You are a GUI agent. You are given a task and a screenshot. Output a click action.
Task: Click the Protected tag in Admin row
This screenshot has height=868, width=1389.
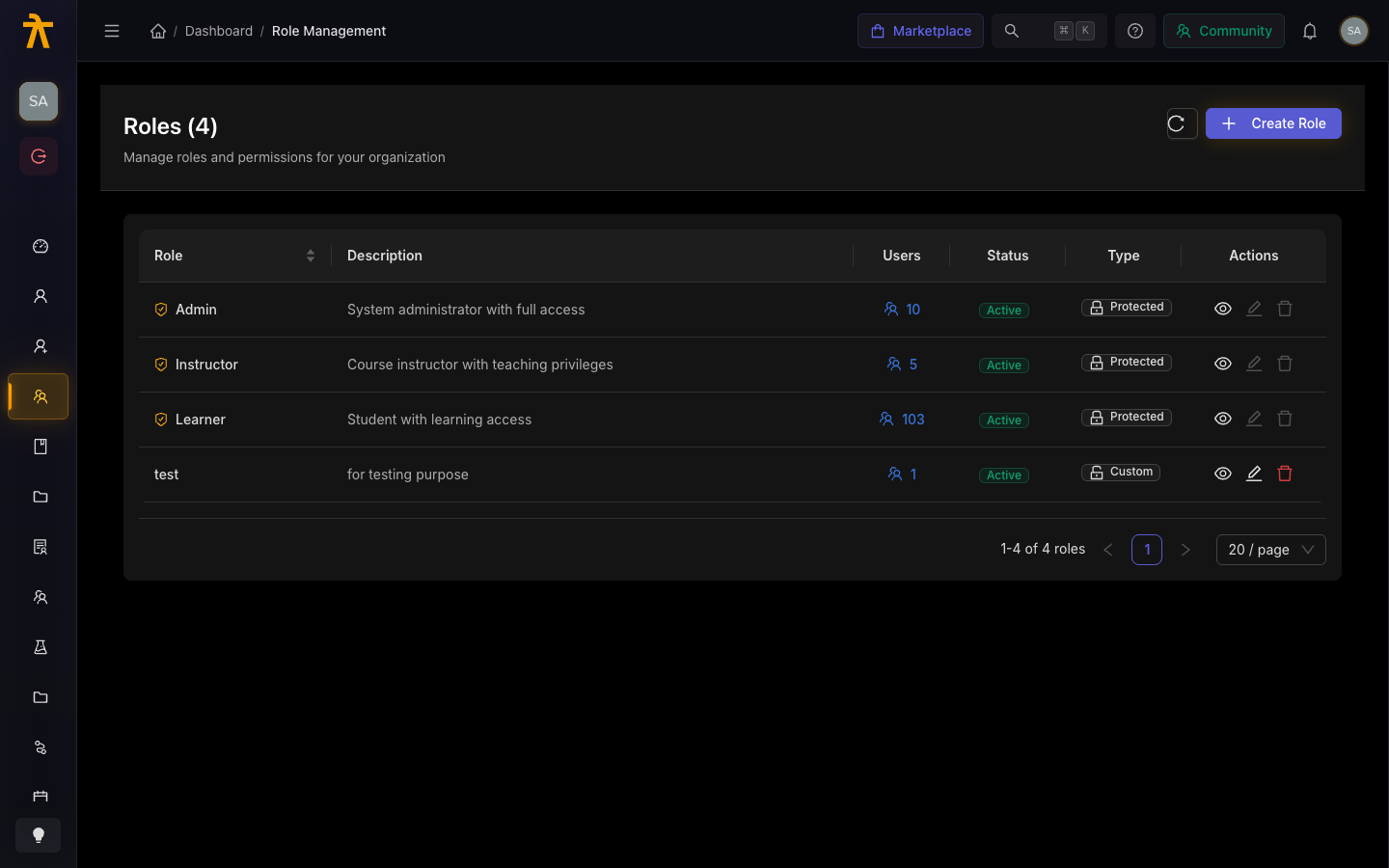[x=1126, y=307]
